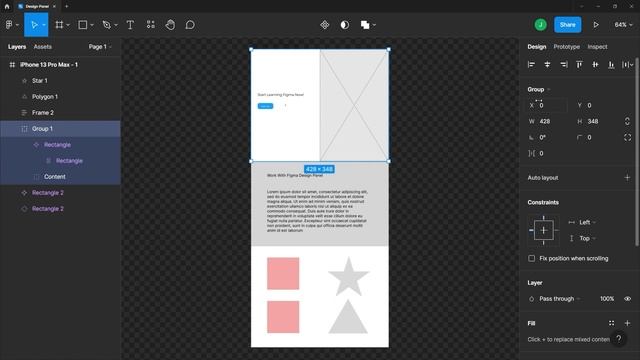Open Move tool dropdown arrow
Screen dimensions: 640x360
tap(44, 25)
